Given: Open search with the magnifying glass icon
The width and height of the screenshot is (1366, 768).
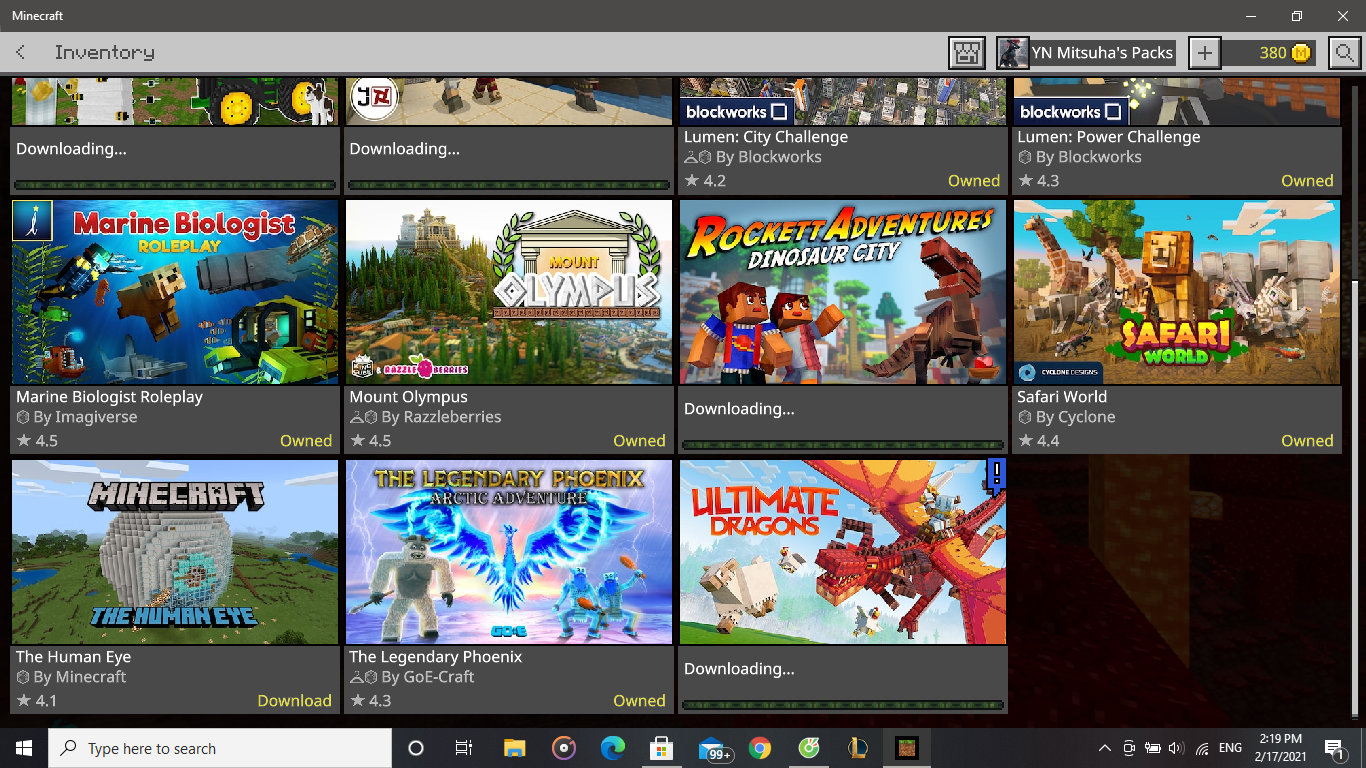Looking at the screenshot, I should 1345,53.
